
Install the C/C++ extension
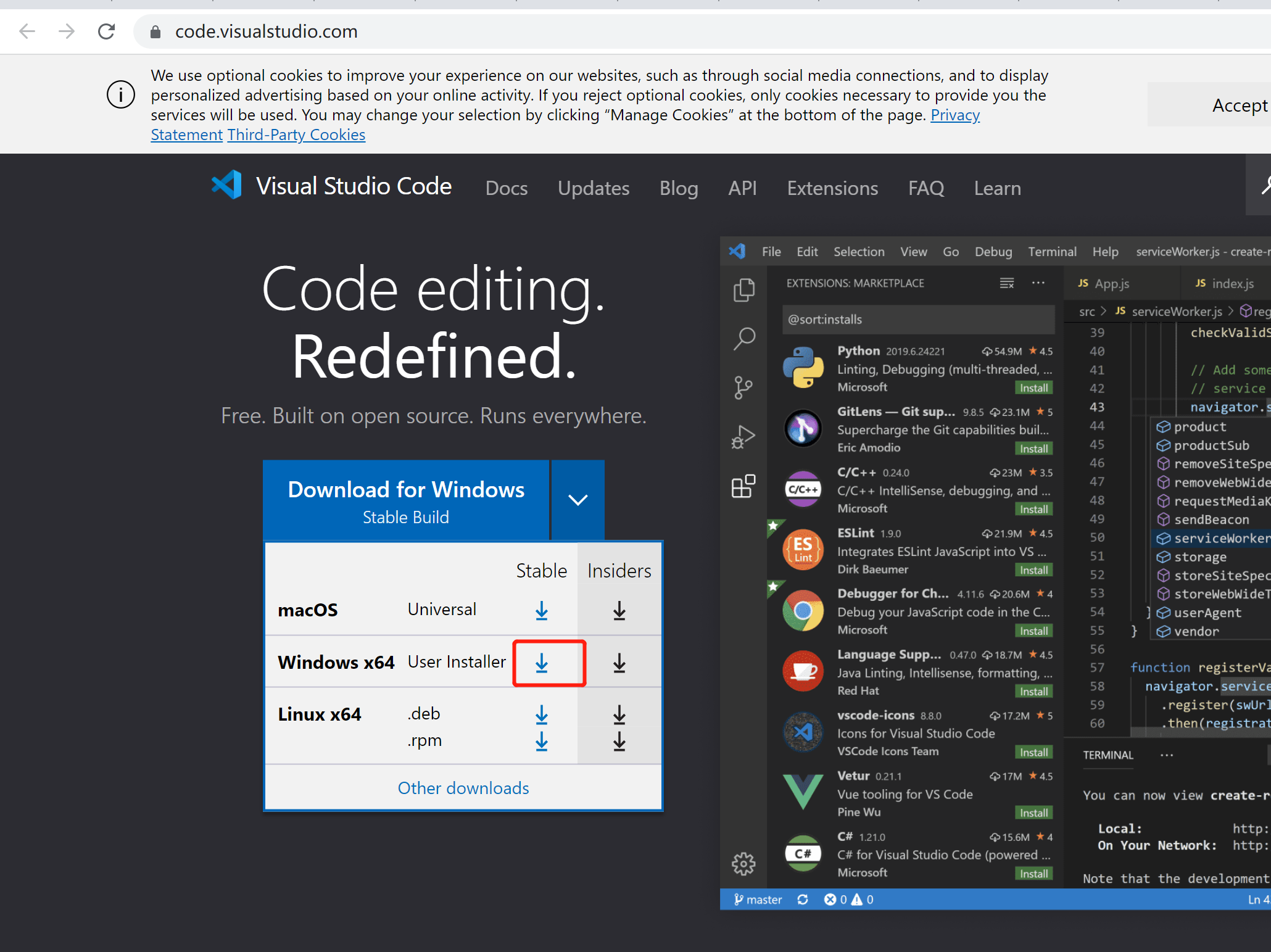click(1033, 509)
